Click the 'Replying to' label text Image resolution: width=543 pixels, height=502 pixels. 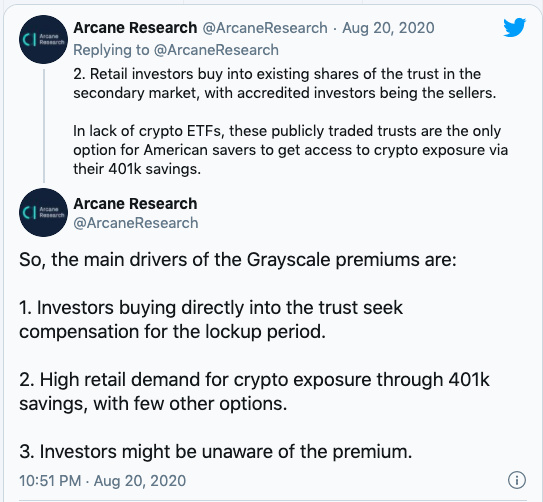click(111, 50)
